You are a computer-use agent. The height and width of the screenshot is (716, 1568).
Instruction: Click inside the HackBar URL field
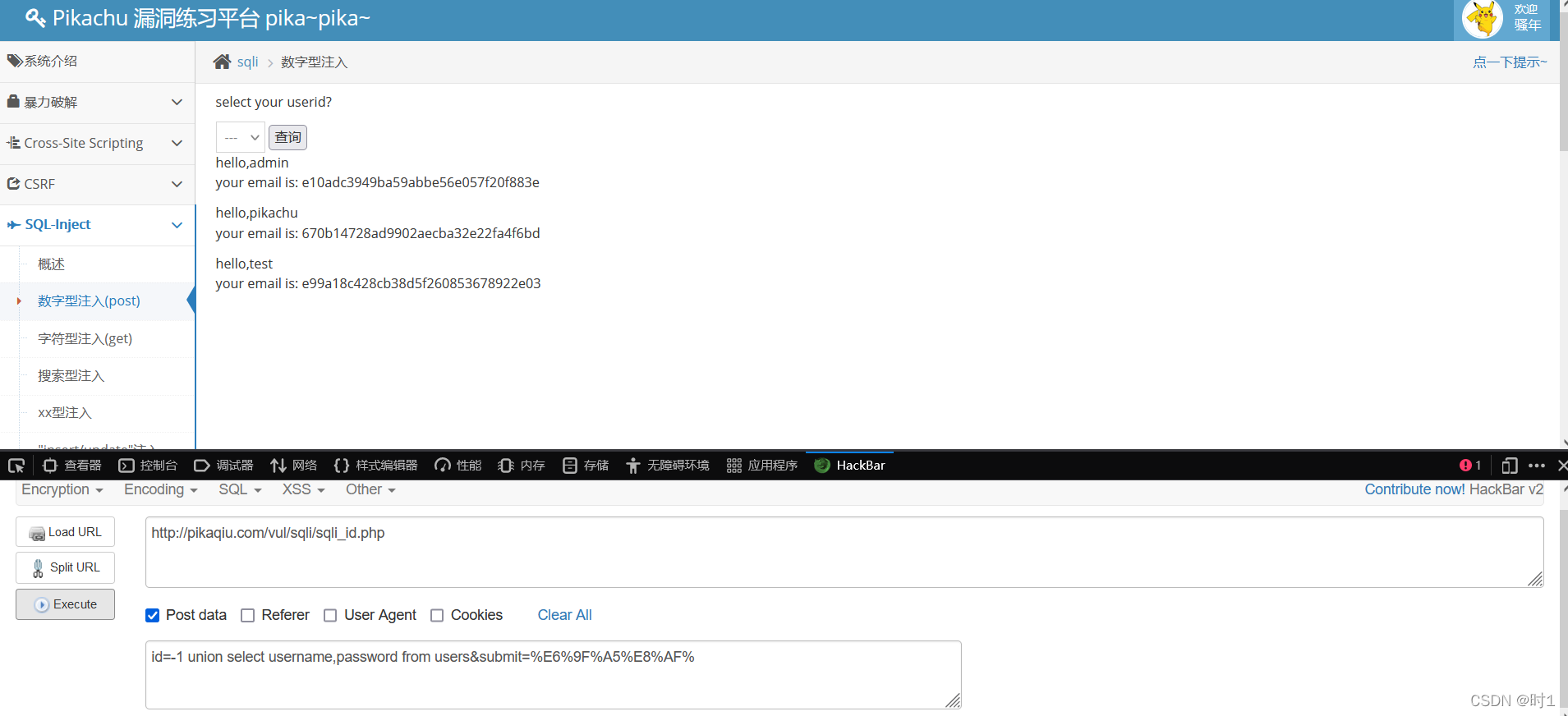(x=844, y=552)
